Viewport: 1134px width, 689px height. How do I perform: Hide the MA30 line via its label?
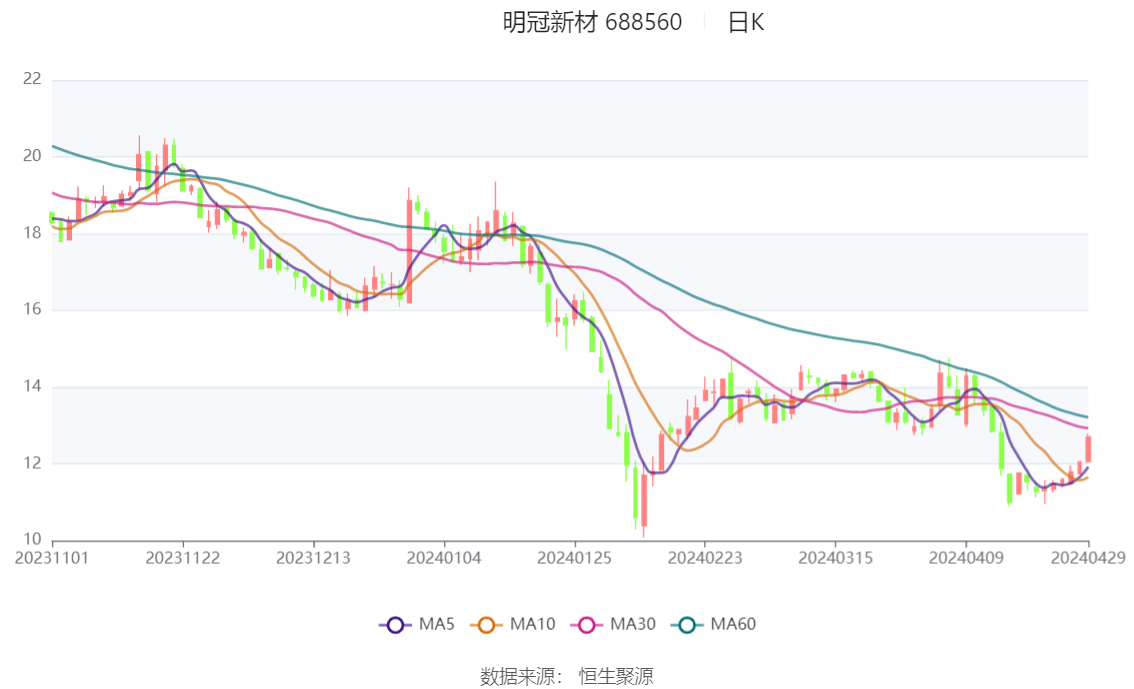(x=633, y=624)
